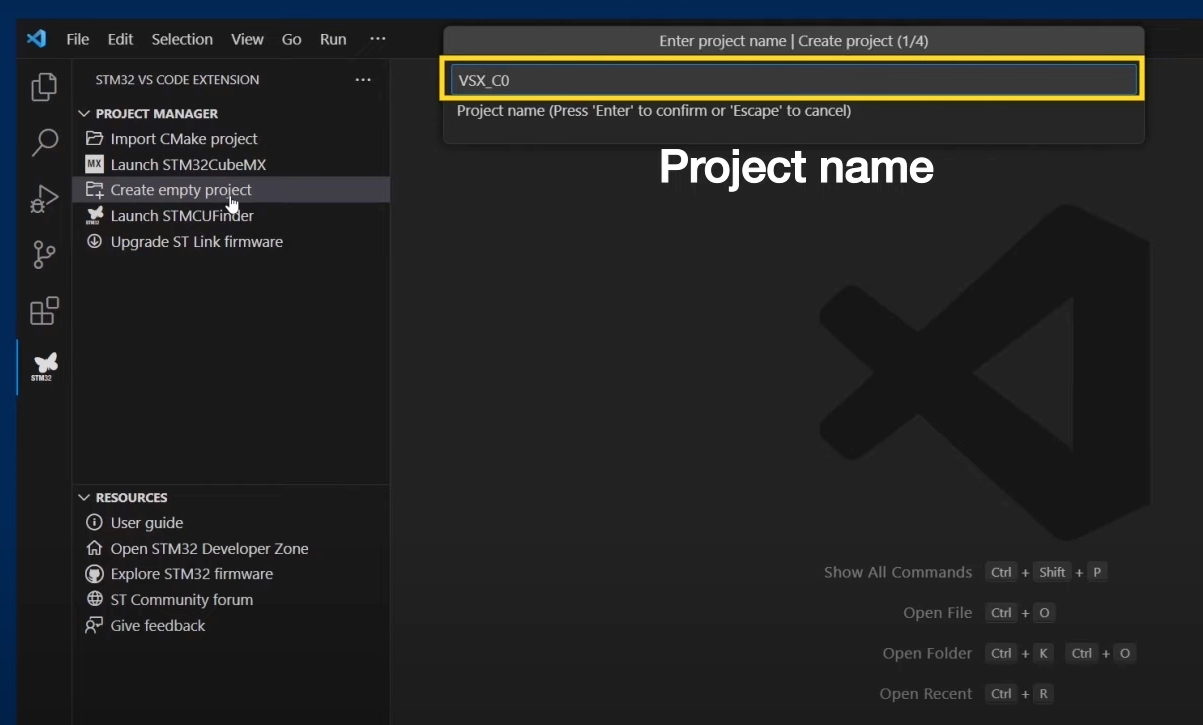Click the 'Enter project name | Create project (1/4)' title

click(x=794, y=41)
